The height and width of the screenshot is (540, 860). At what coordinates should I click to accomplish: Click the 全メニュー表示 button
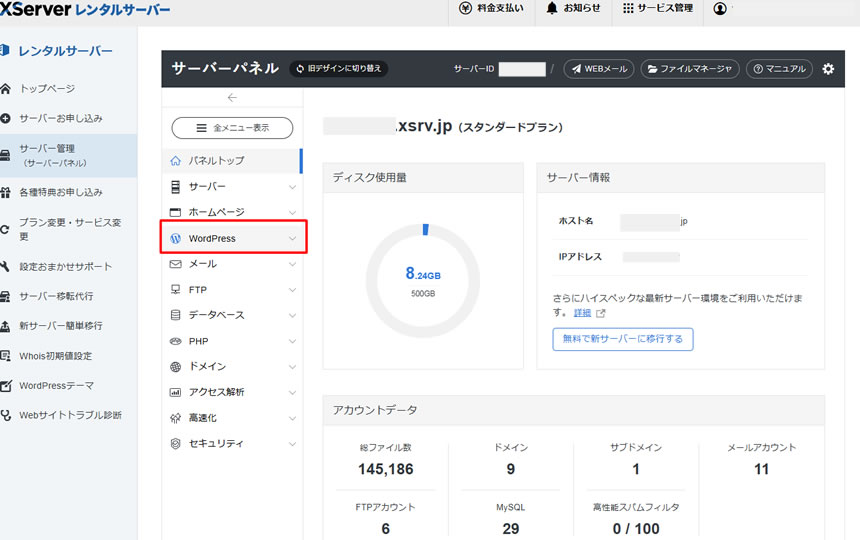pos(232,128)
